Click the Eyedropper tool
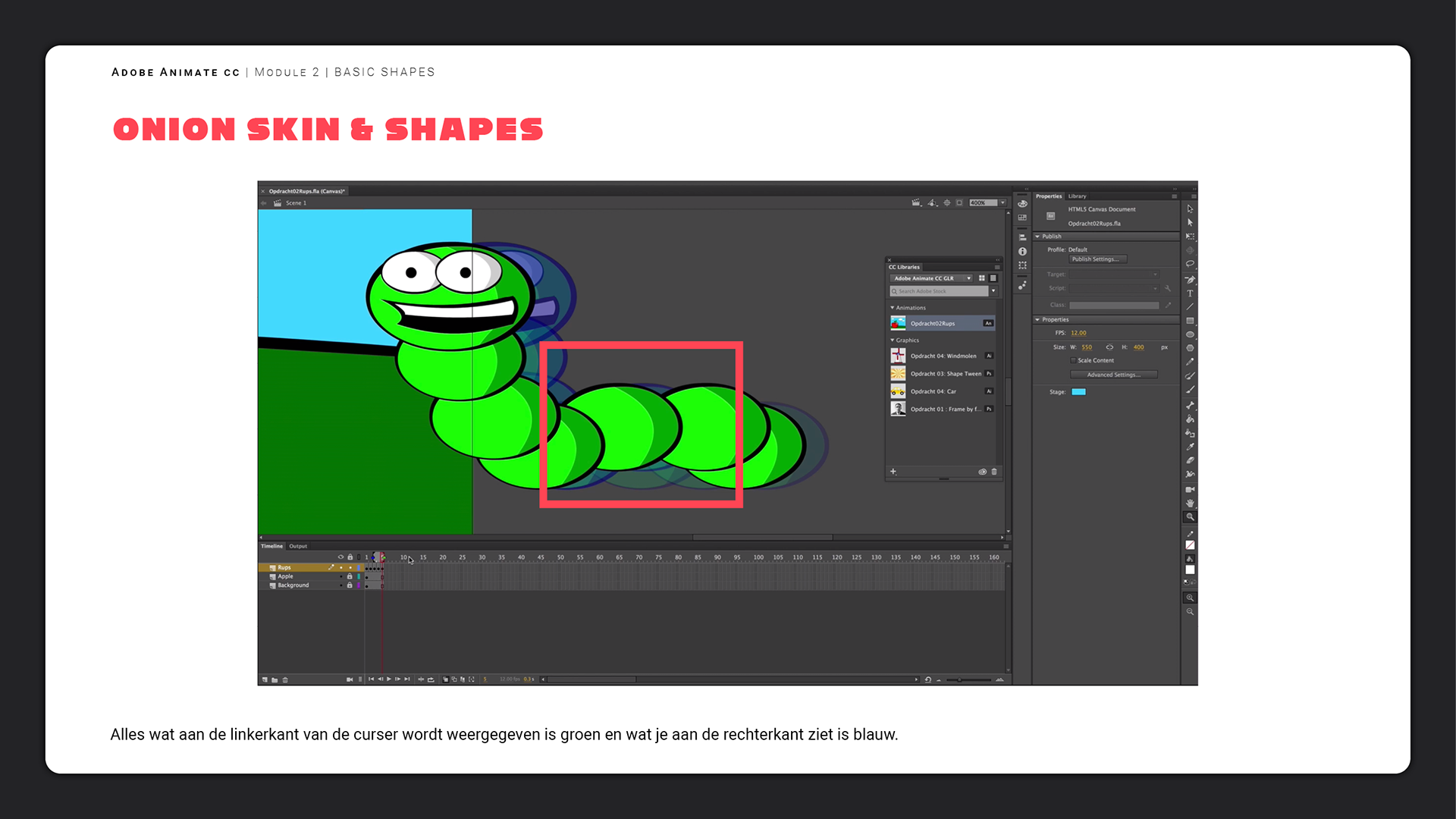 pyautogui.click(x=1190, y=447)
